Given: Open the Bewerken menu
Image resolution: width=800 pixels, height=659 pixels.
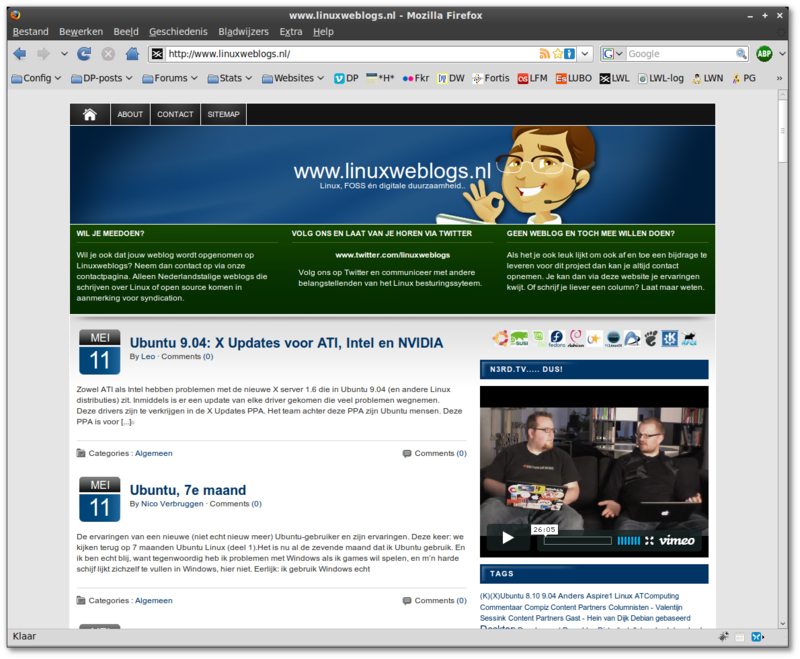Looking at the screenshot, I should coord(81,32).
